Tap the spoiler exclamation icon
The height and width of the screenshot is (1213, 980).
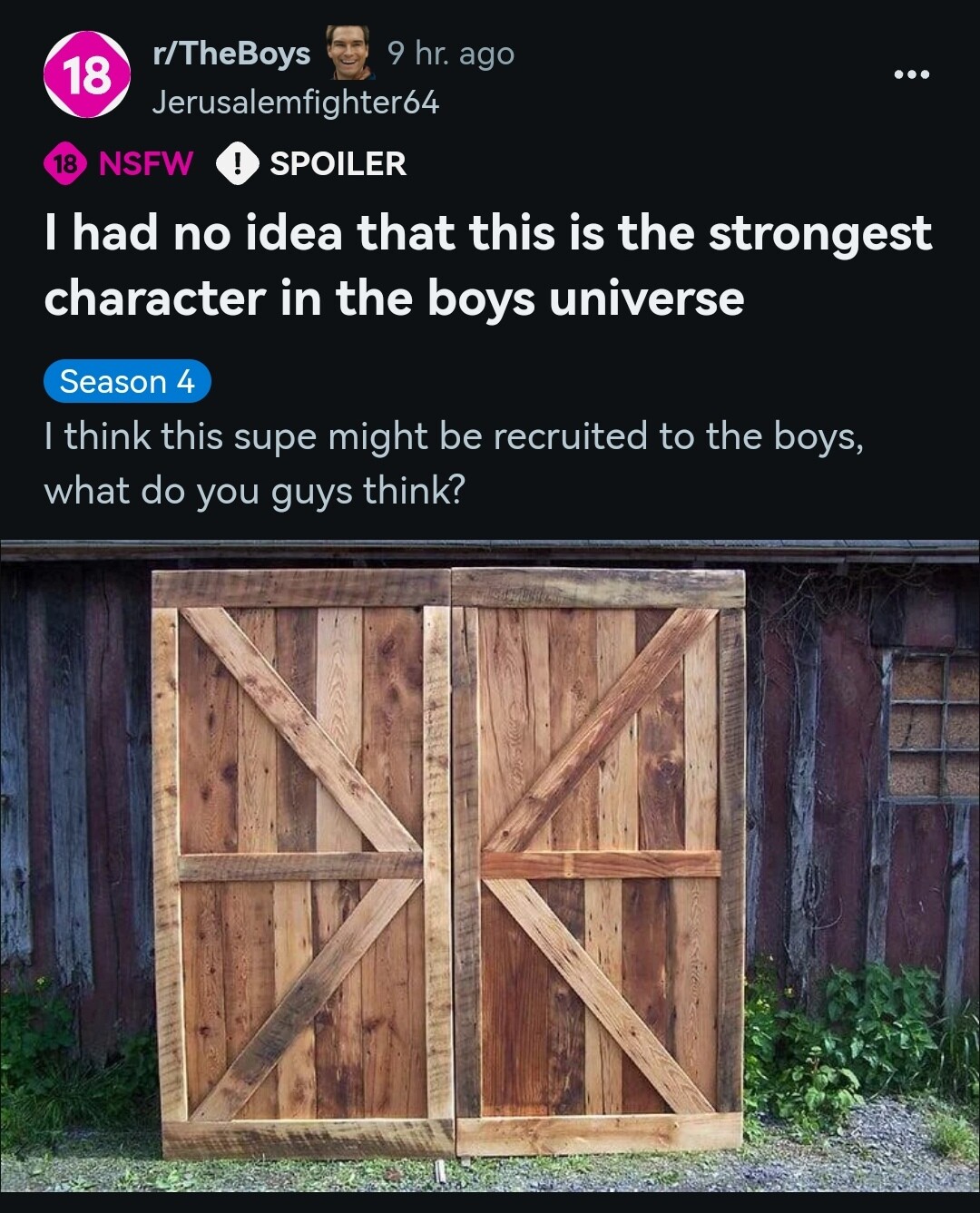pos(238,163)
